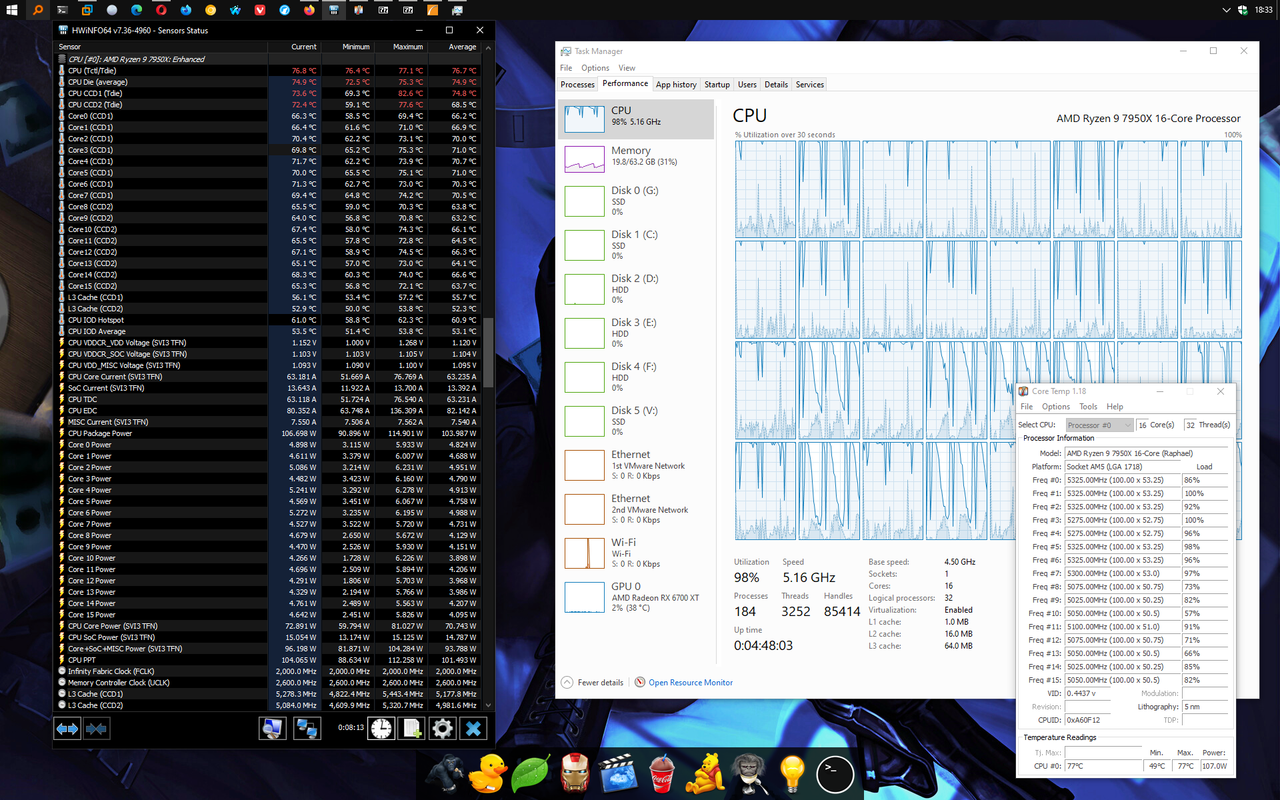The image size is (1280, 800).
Task: Open HWiNFO sensor settings via gear icon
Action: [x=441, y=728]
